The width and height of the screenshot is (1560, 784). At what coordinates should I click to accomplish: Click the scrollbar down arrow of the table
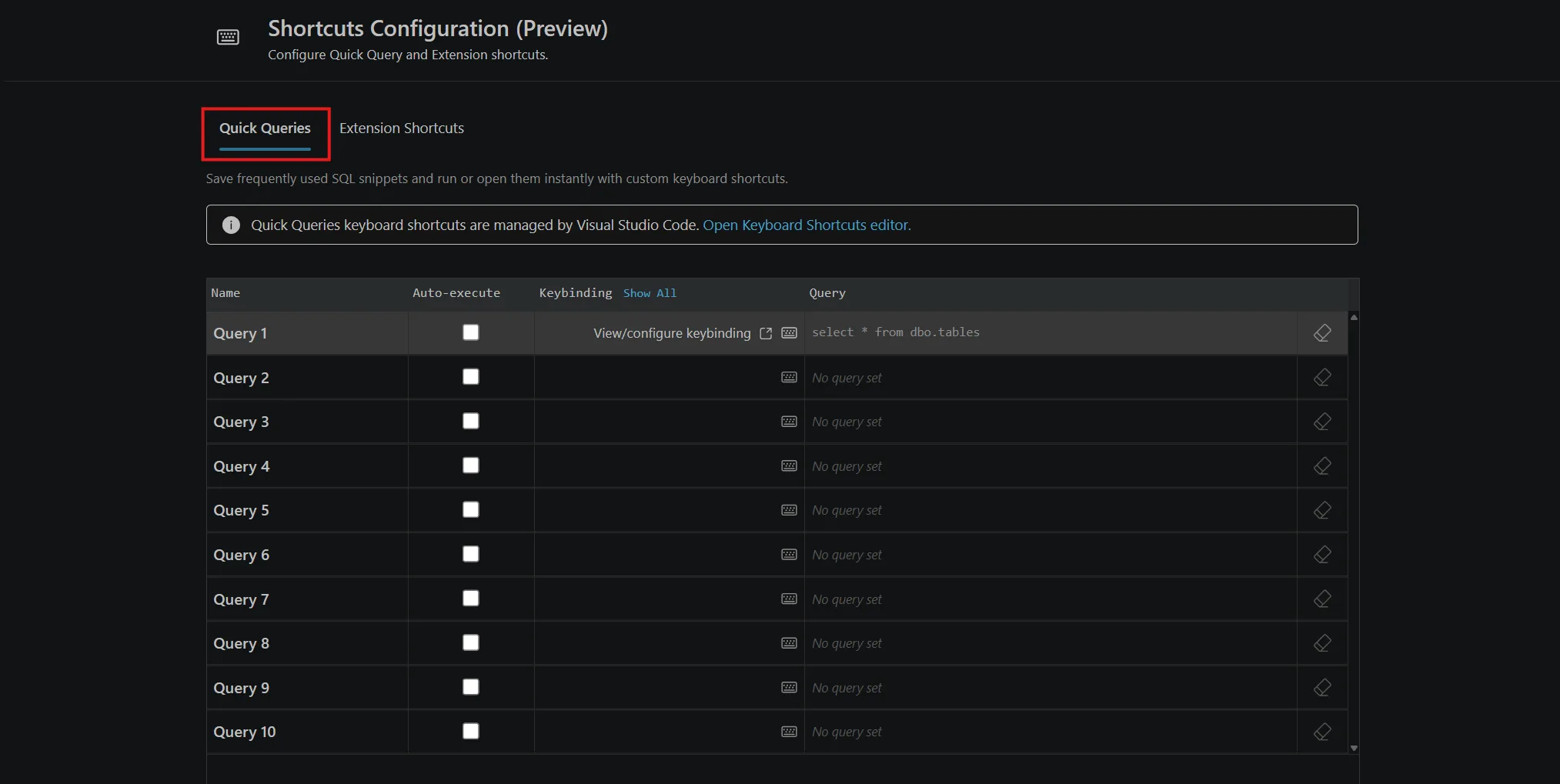(x=1354, y=748)
